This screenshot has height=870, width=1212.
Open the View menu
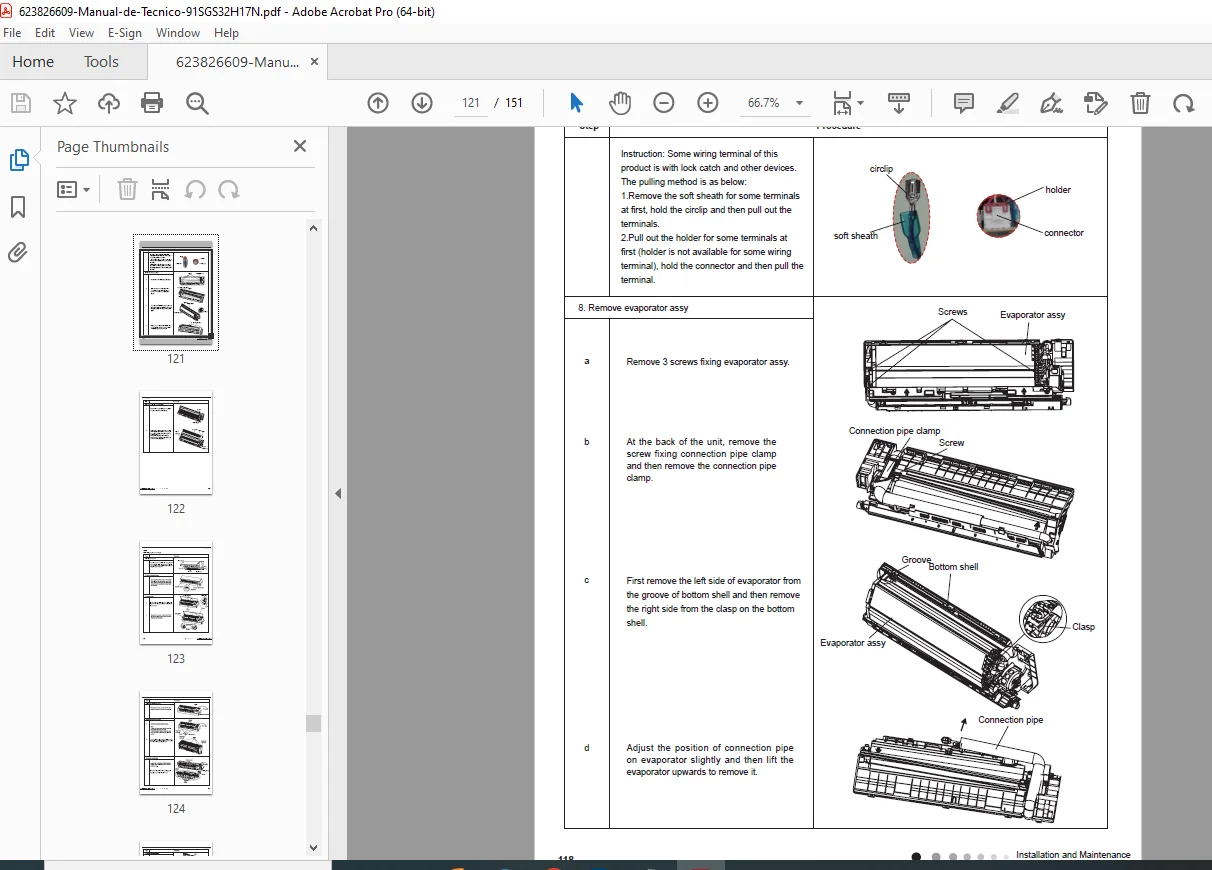pos(82,33)
